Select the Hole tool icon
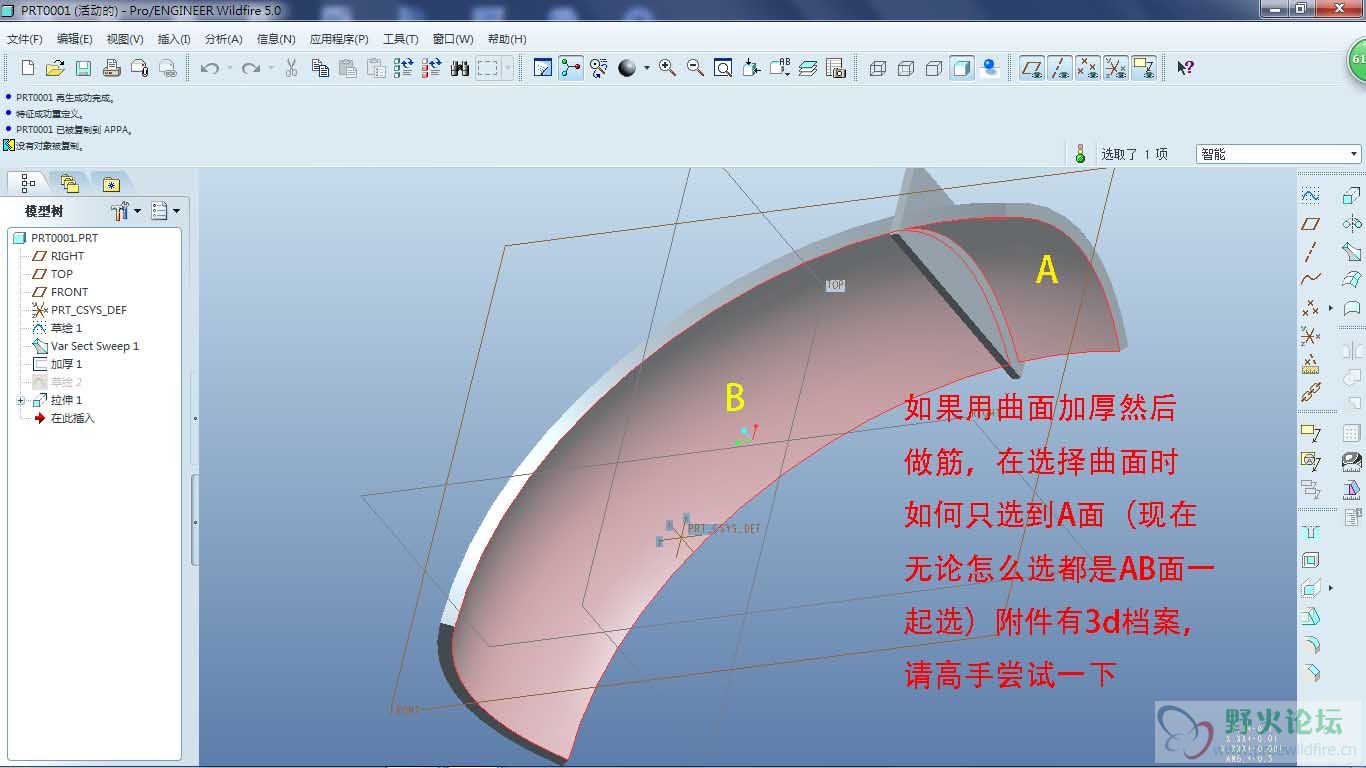 [1311, 532]
